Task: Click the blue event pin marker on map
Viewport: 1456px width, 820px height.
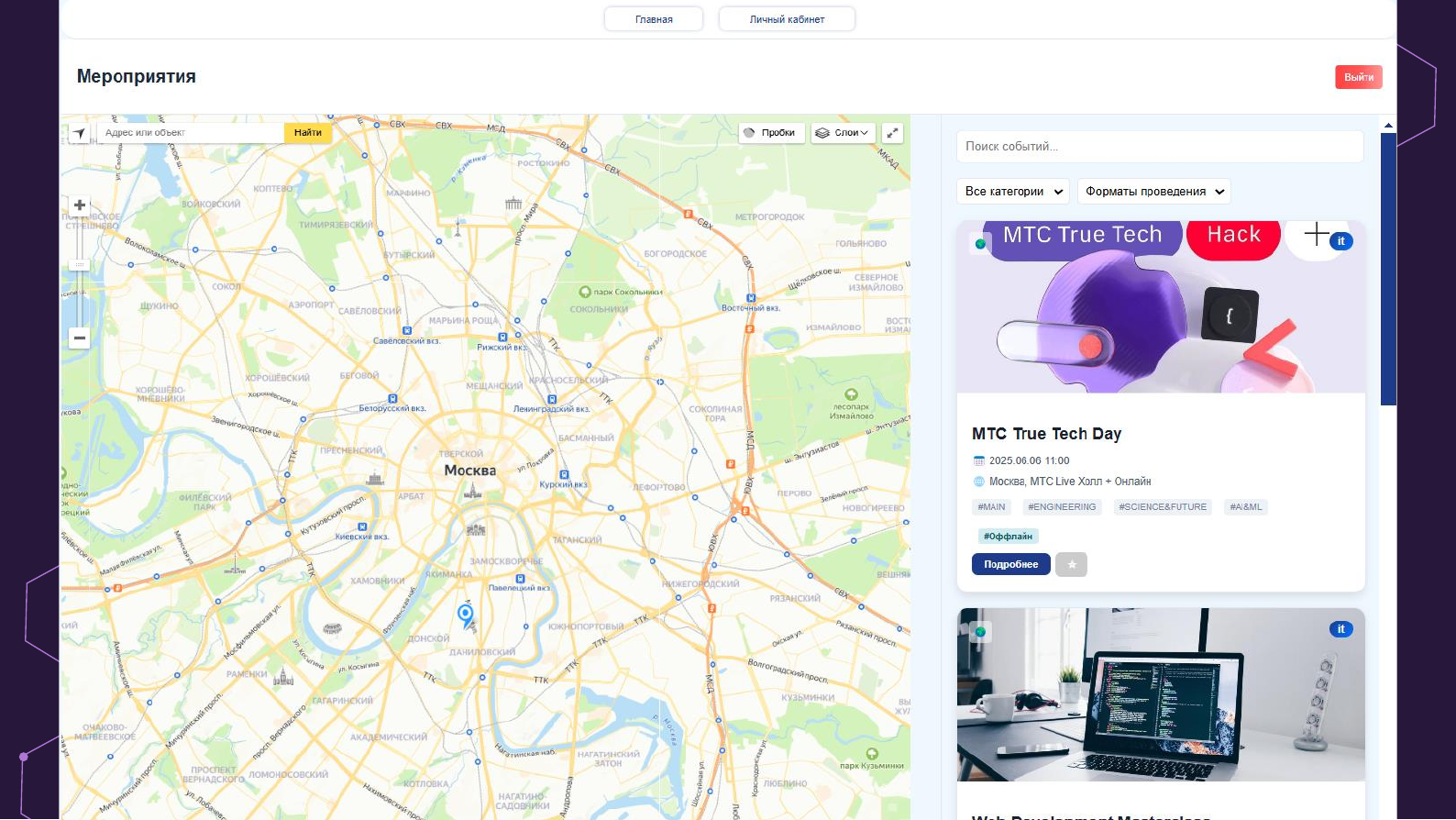Action: pos(466,615)
